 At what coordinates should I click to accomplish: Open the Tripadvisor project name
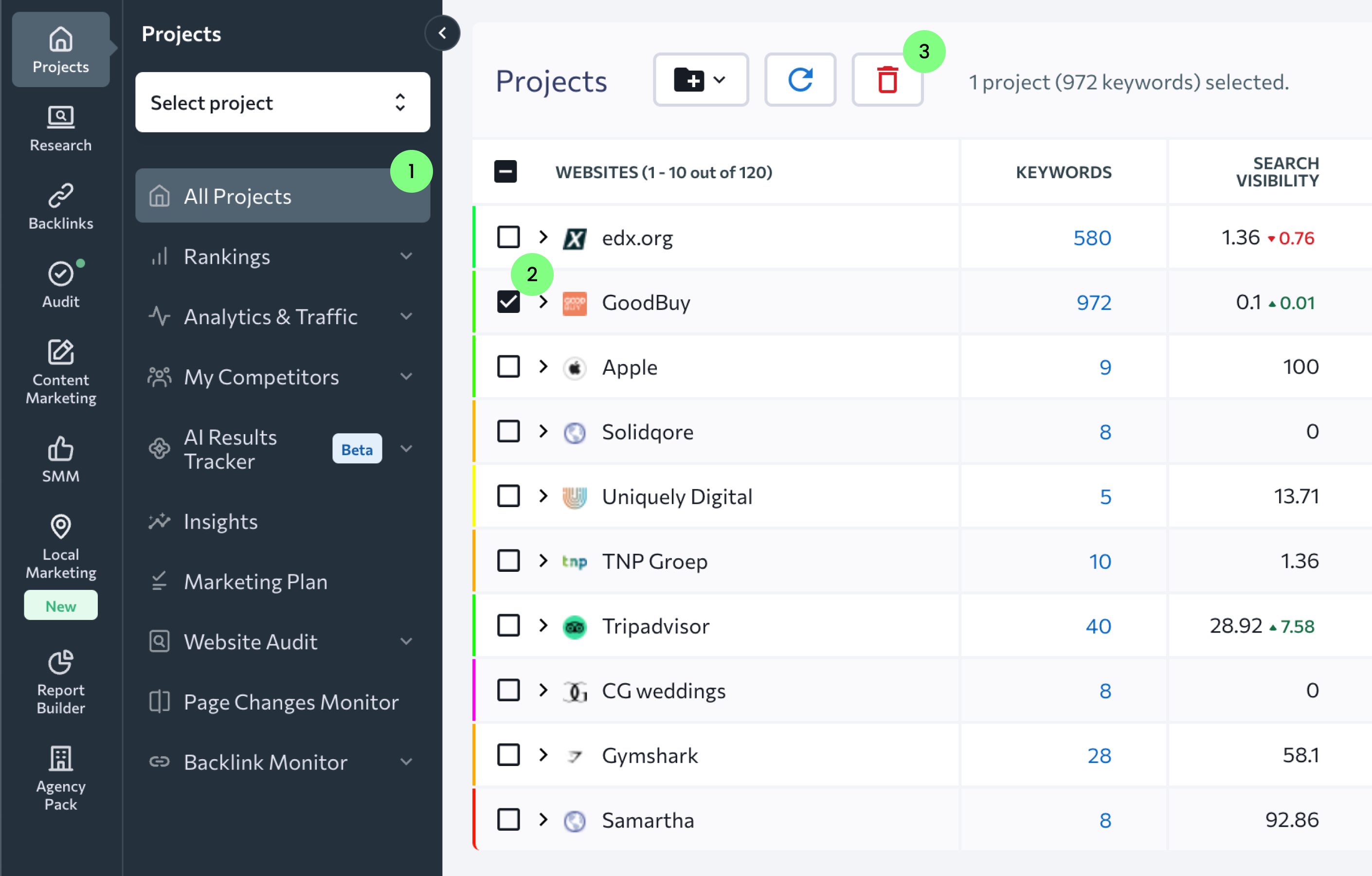pyautogui.click(x=656, y=626)
